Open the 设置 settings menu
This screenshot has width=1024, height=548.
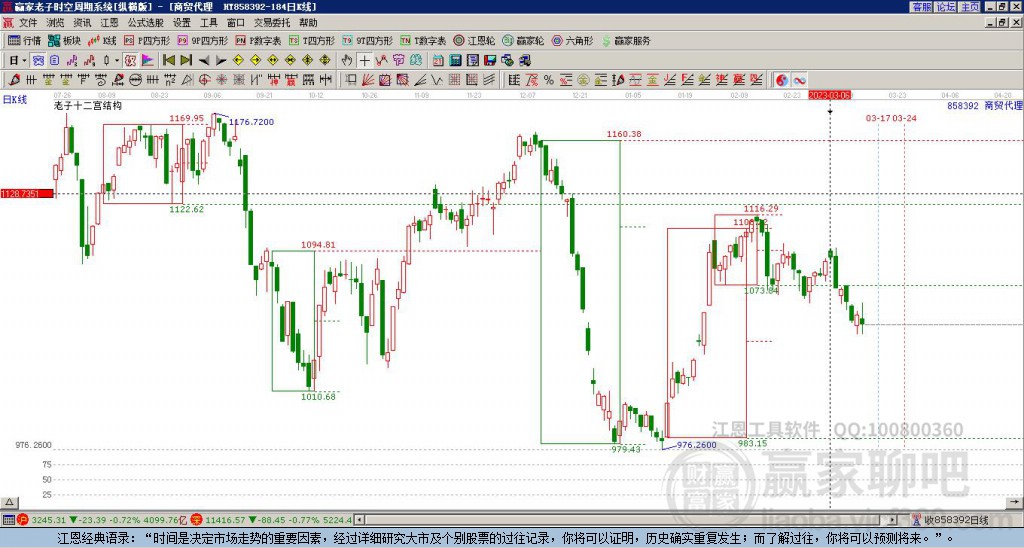pyautogui.click(x=181, y=22)
